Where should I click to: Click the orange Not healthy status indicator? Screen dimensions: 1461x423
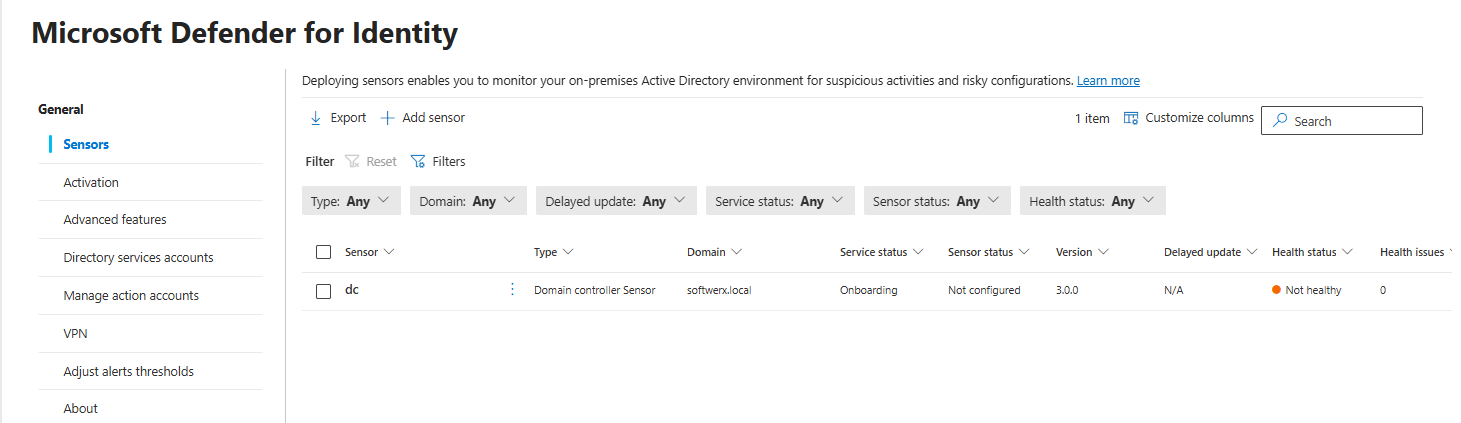click(x=1277, y=290)
